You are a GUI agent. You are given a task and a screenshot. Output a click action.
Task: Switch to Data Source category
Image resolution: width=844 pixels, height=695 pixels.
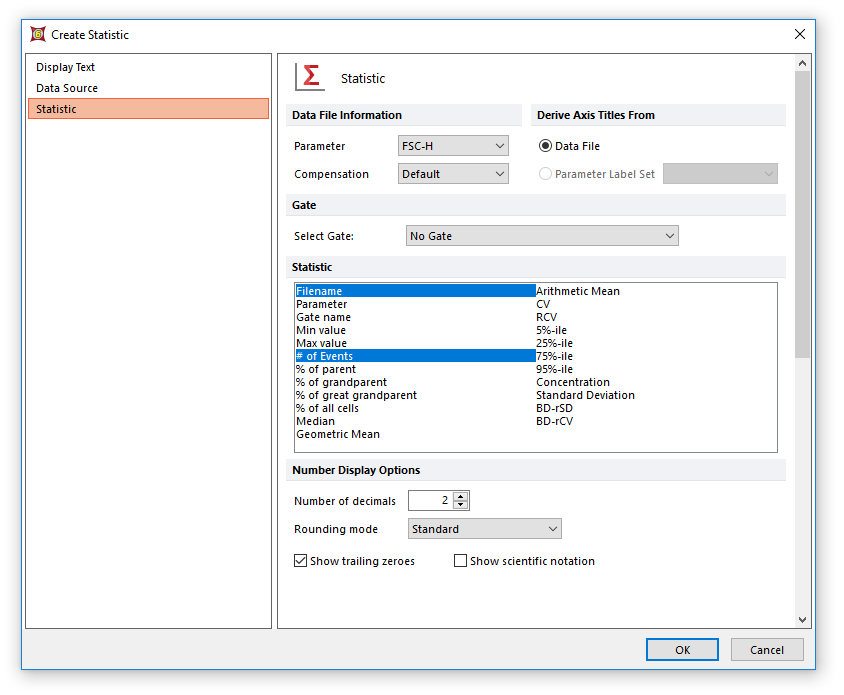coord(67,88)
